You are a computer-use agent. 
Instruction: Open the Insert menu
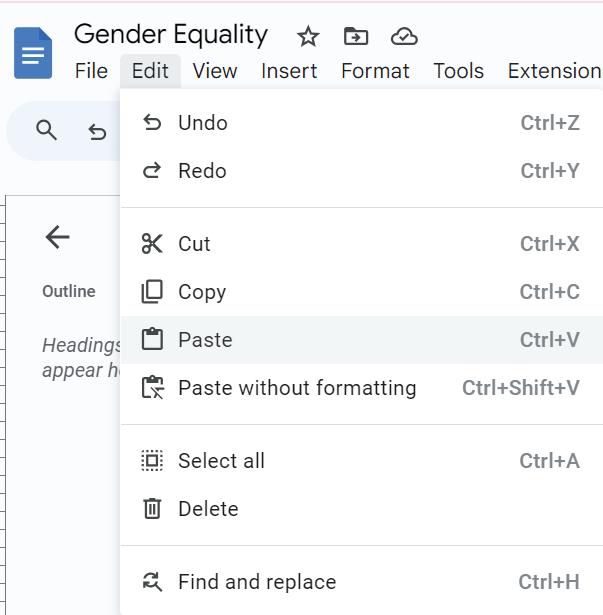click(x=289, y=71)
